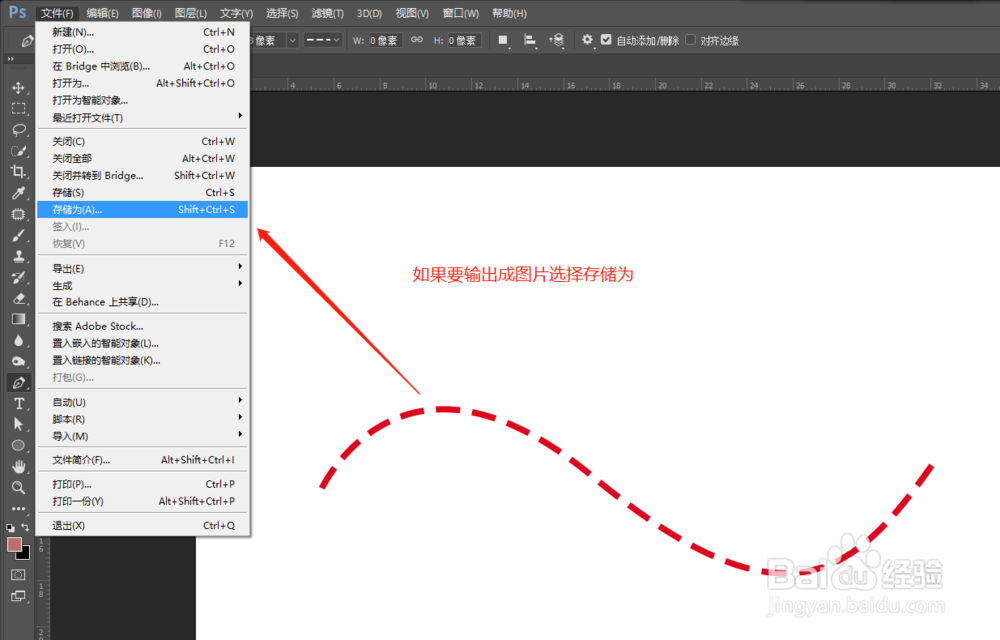Click the W width input field

coord(385,40)
